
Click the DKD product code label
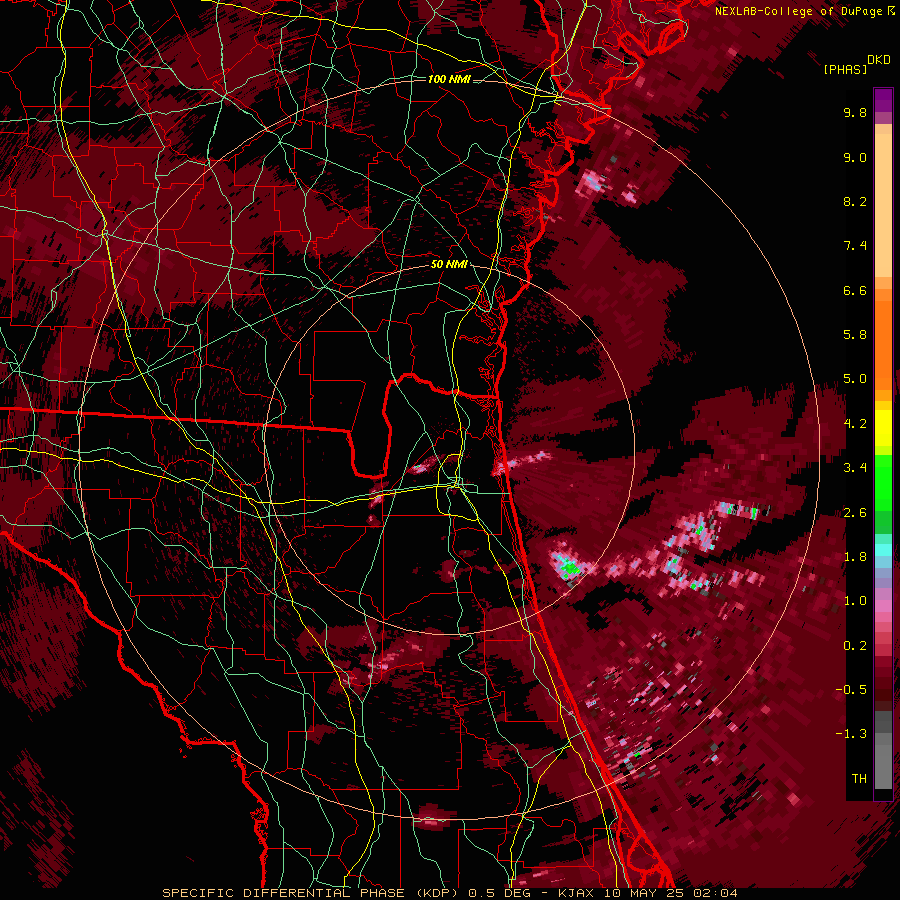(879, 60)
